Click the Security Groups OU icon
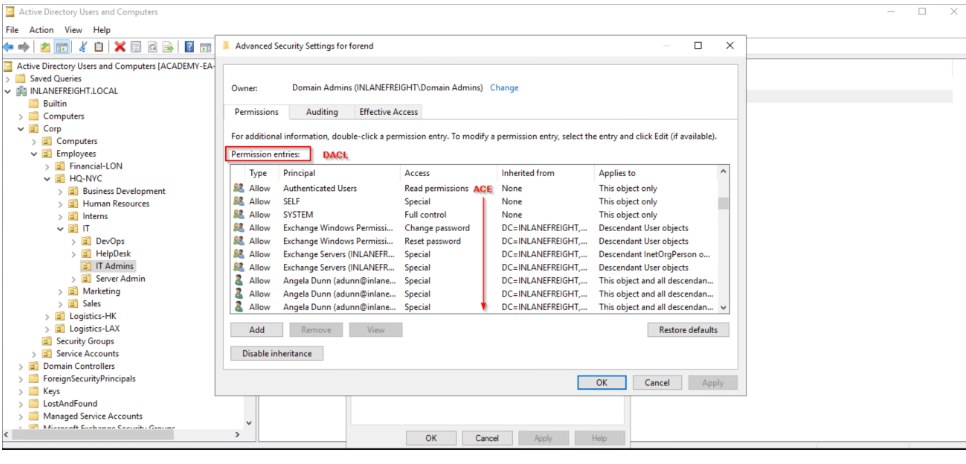Screen dimensions: 966x464 pos(47,341)
